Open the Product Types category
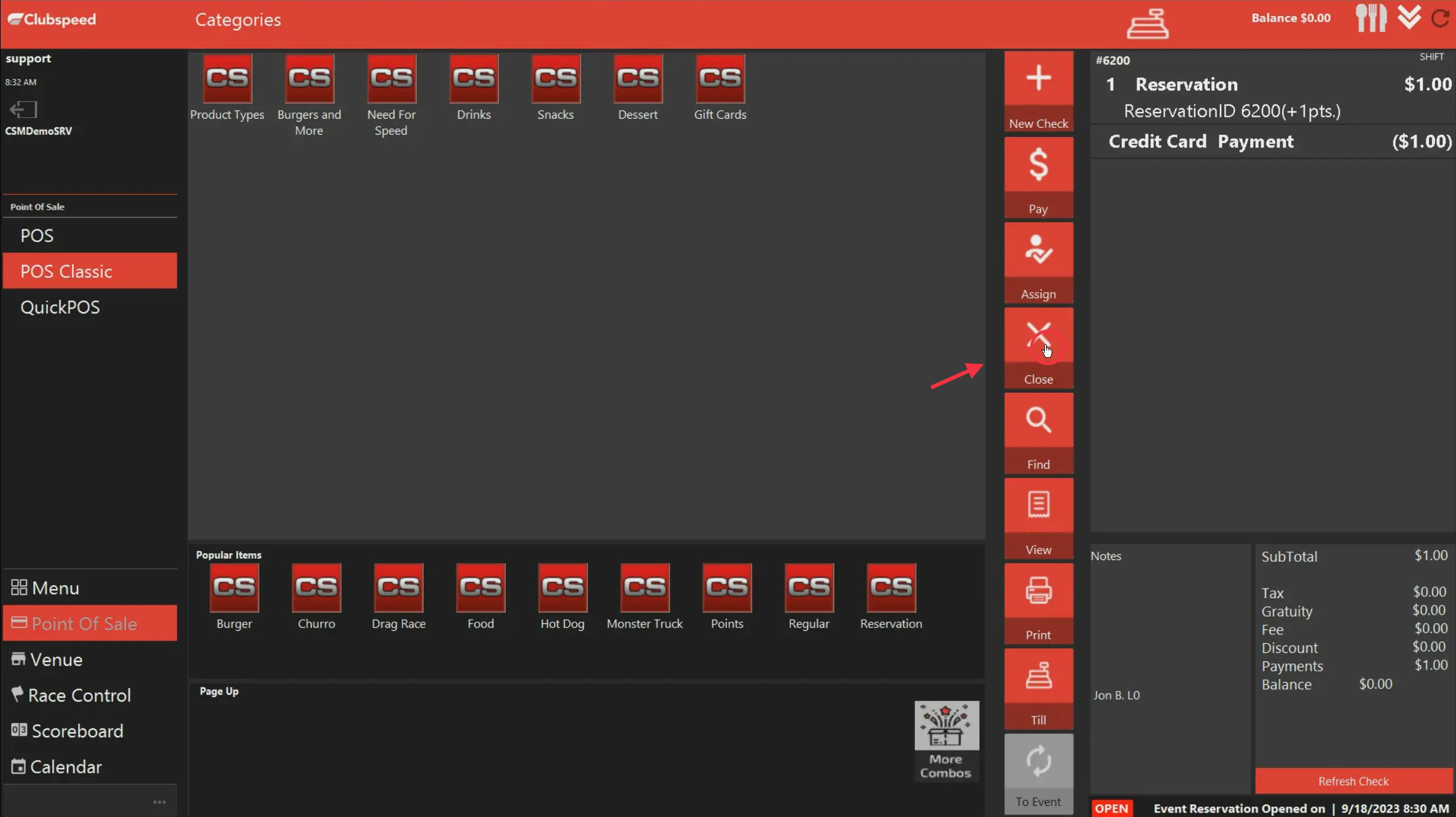This screenshot has height=817, width=1456. (227, 88)
